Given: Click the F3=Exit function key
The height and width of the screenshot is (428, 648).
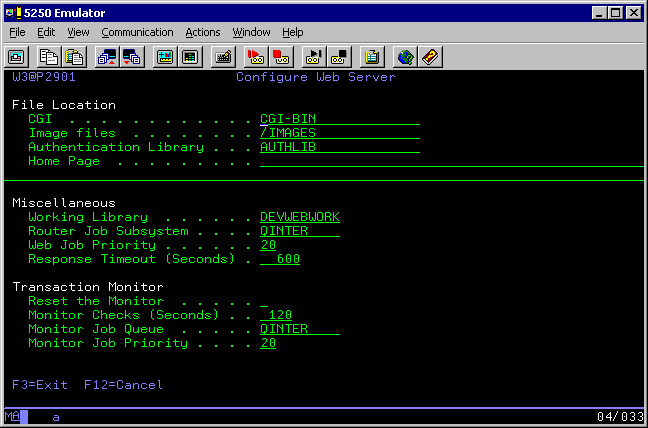Looking at the screenshot, I should 40,385.
